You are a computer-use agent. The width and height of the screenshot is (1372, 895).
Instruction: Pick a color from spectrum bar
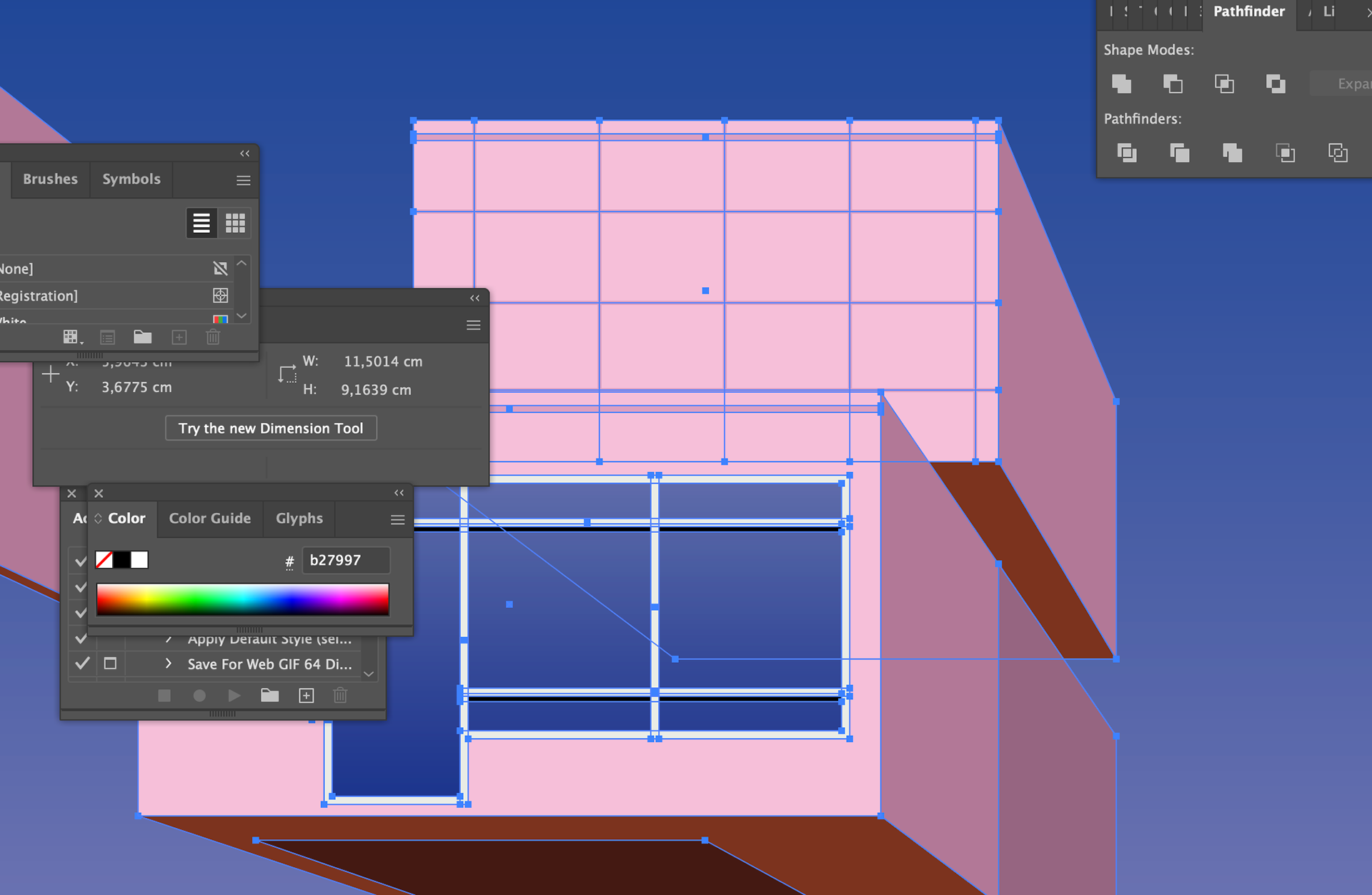click(243, 599)
